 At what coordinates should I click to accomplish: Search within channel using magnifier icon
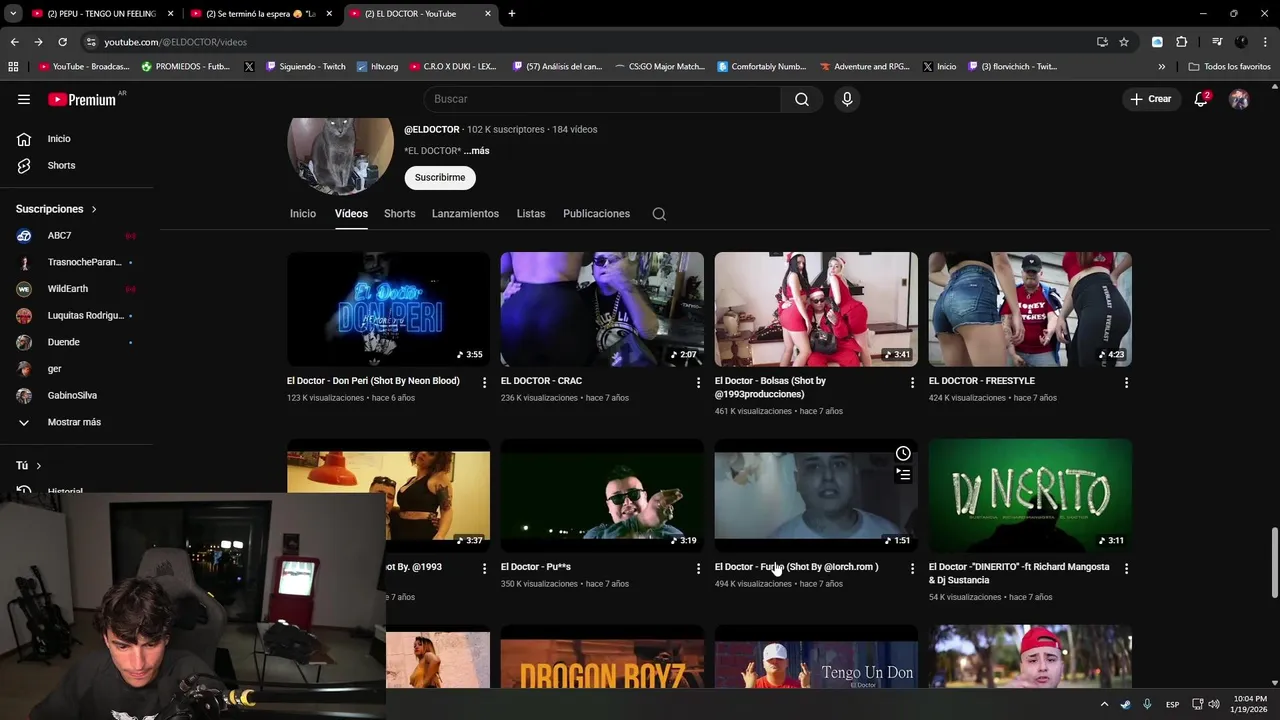click(x=659, y=214)
